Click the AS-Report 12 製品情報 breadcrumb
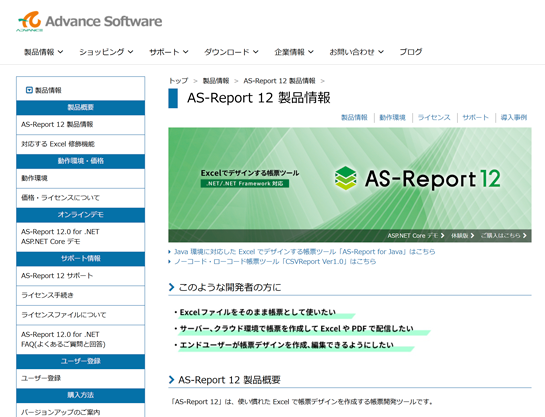 click(x=279, y=81)
